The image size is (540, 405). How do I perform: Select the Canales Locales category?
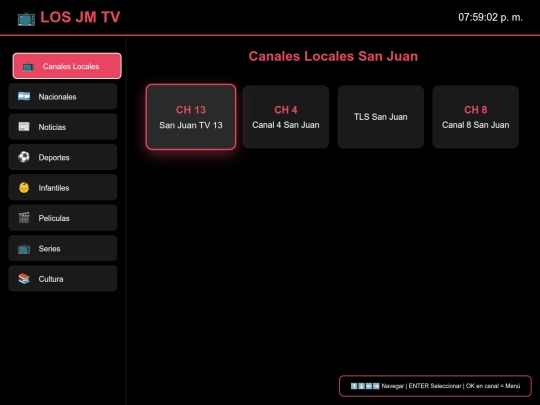(67, 66)
